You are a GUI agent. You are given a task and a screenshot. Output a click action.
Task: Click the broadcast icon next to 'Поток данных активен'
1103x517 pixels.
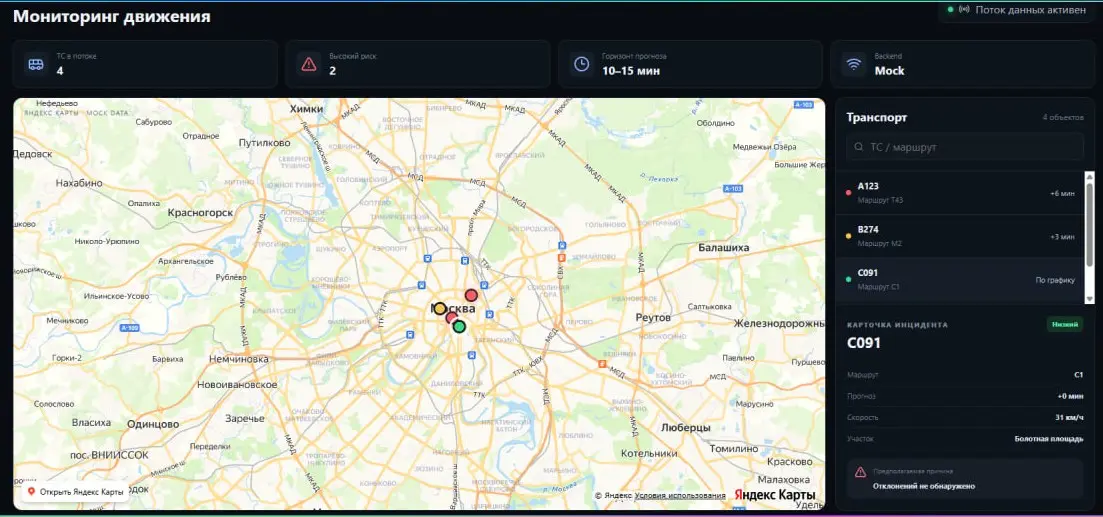(x=964, y=10)
